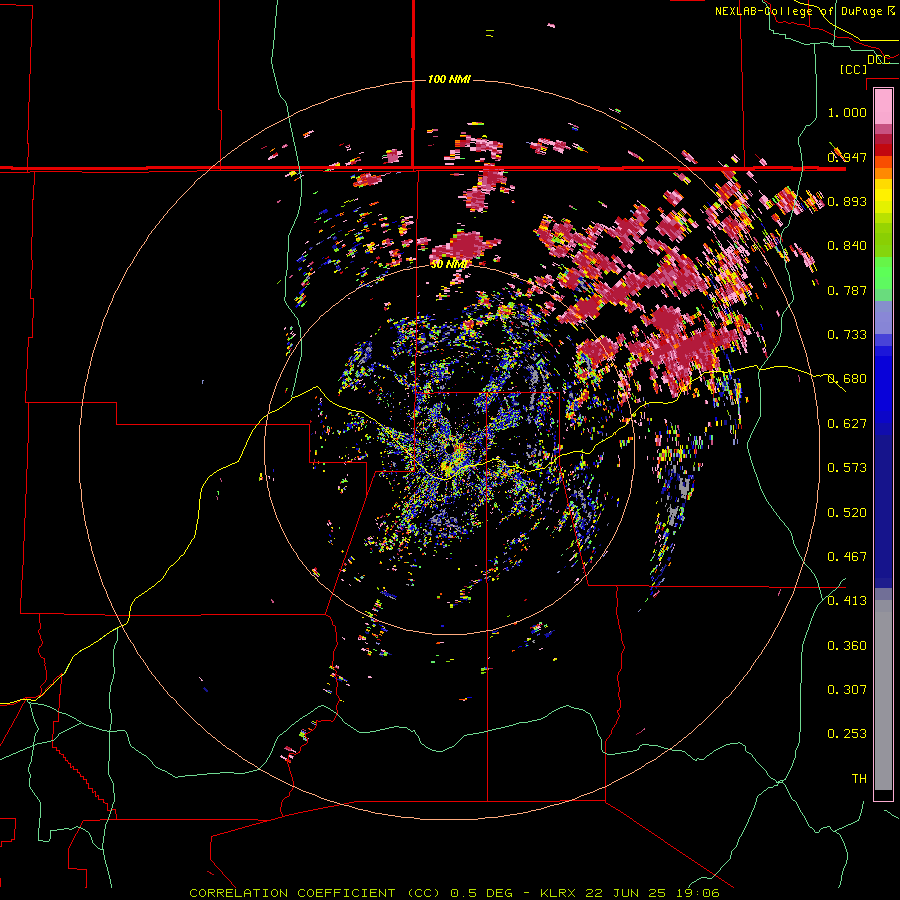Select the 0.253 scale value

pos(847,734)
